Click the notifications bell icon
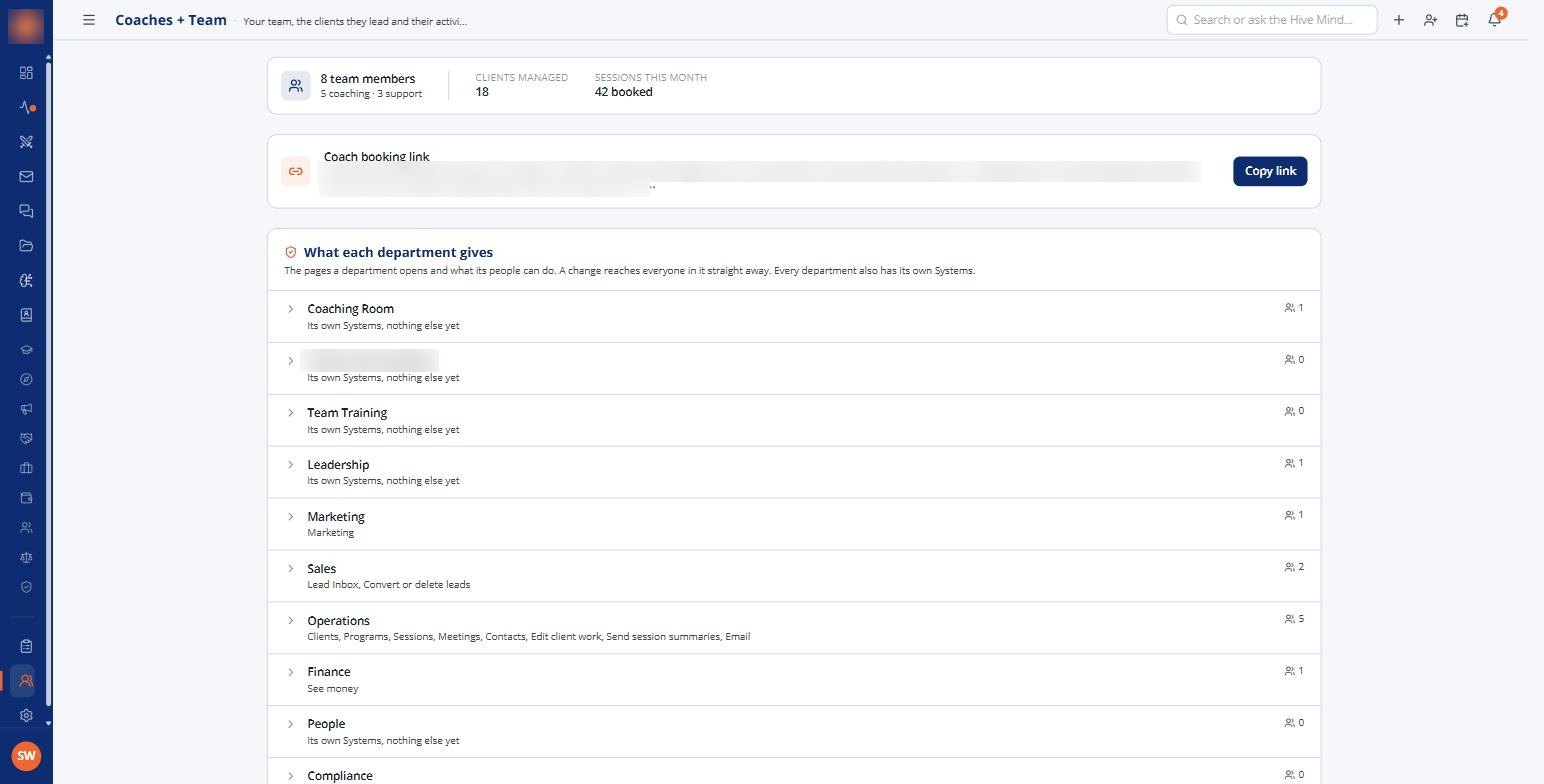The height and width of the screenshot is (784, 1544). click(1494, 19)
